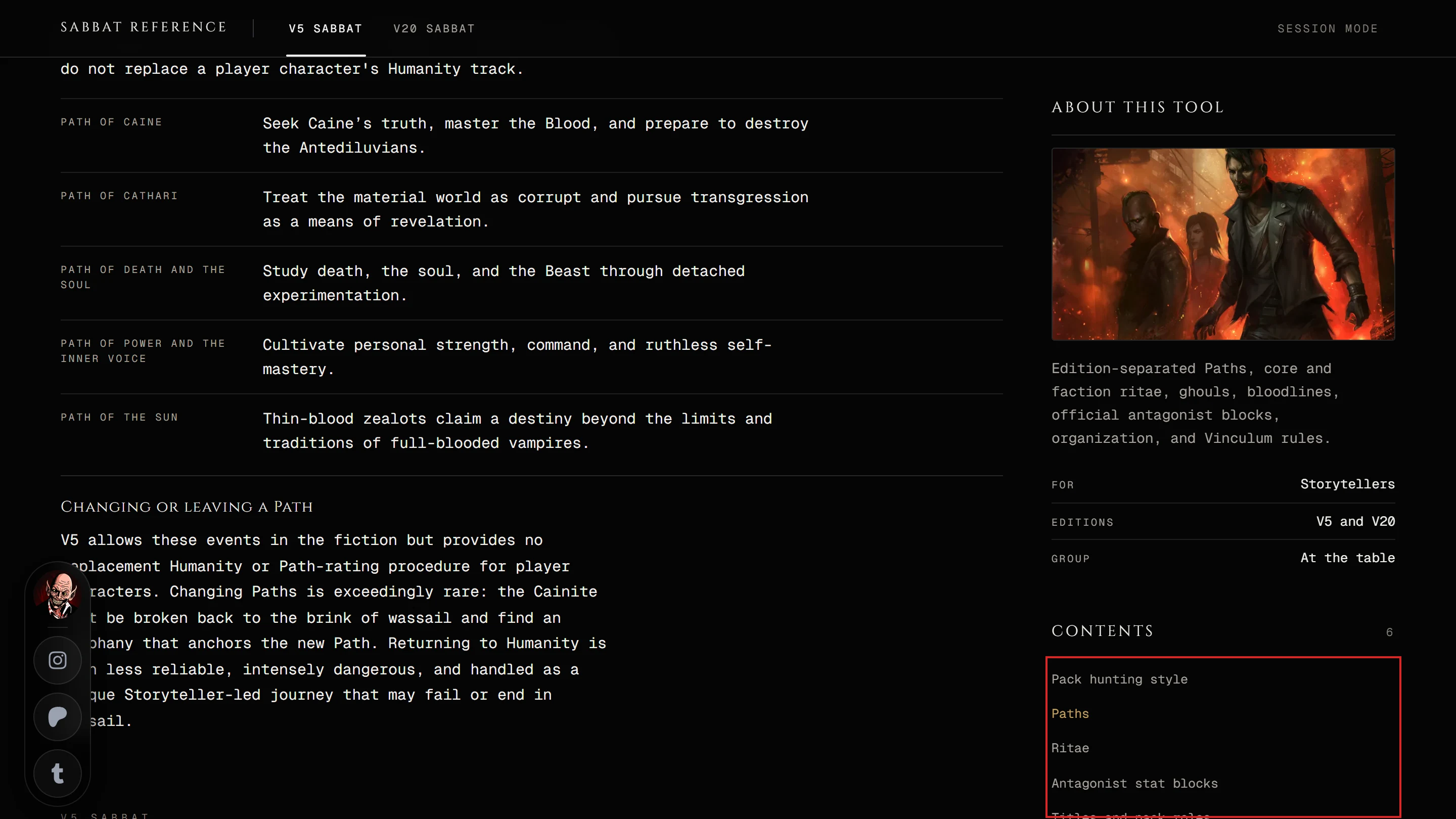Click Changing or Leaving a Path heading
The height and width of the screenshot is (819, 1456).
(x=187, y=507)
